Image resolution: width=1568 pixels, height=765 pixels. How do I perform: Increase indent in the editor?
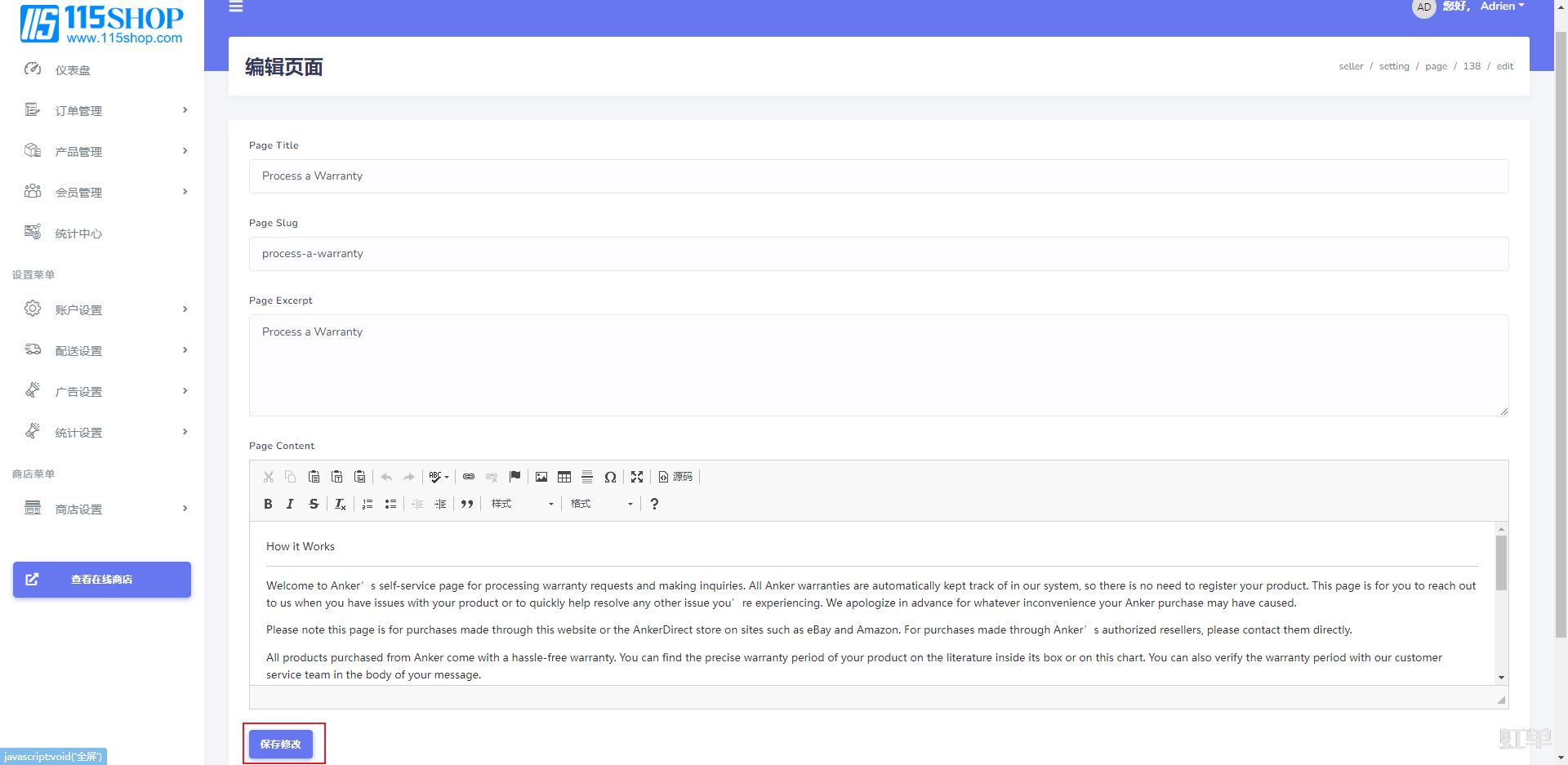pyautogui.click(x=440, y=504)
